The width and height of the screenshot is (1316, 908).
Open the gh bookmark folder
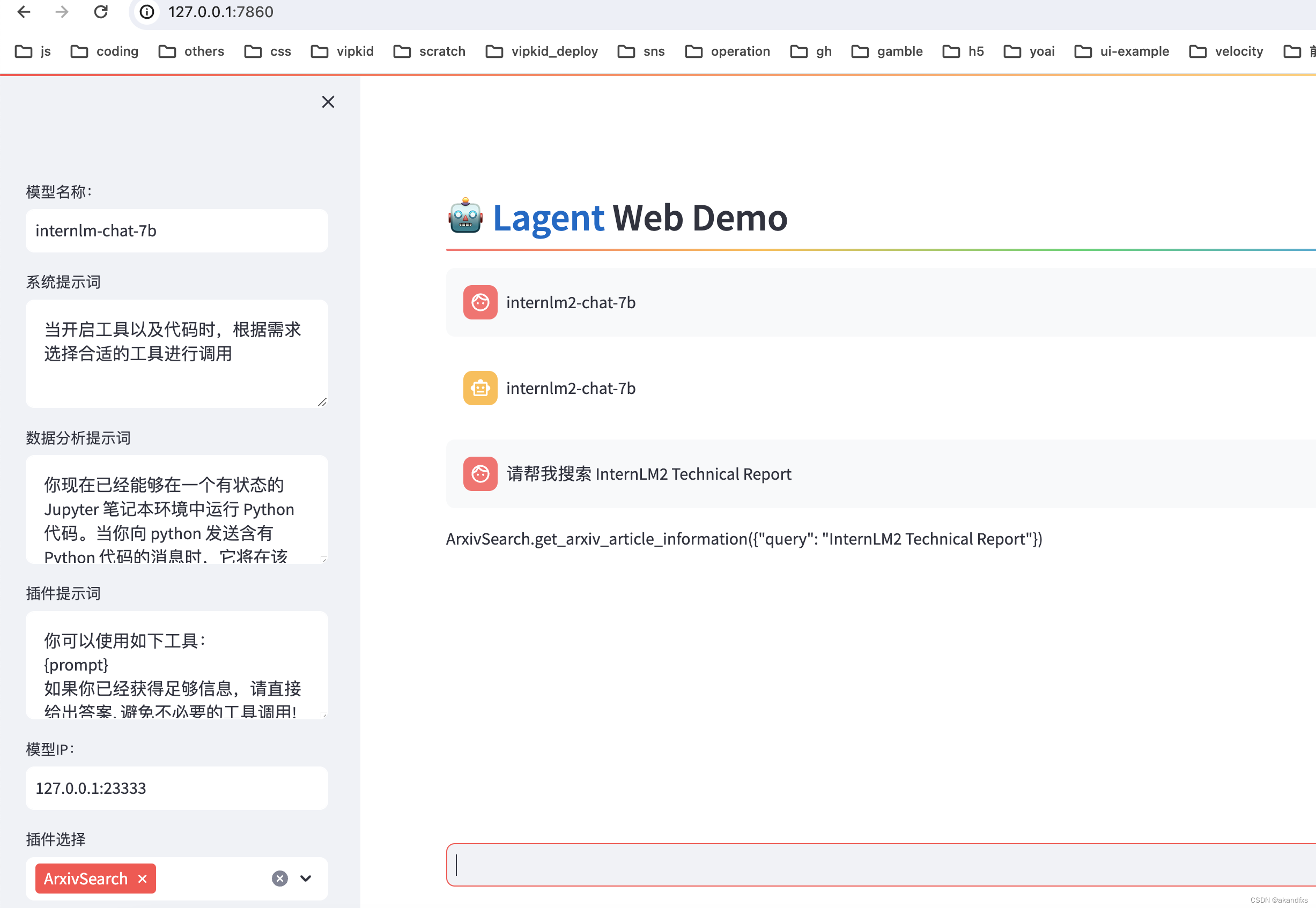(811, 51)
